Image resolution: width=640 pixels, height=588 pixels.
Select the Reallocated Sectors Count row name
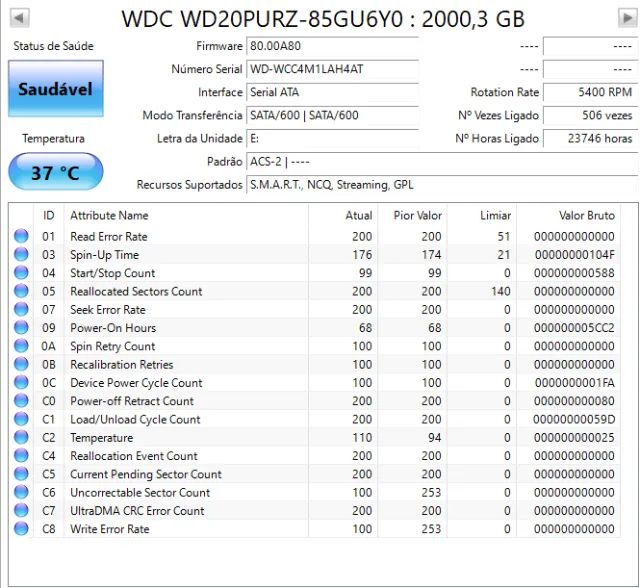136,291
